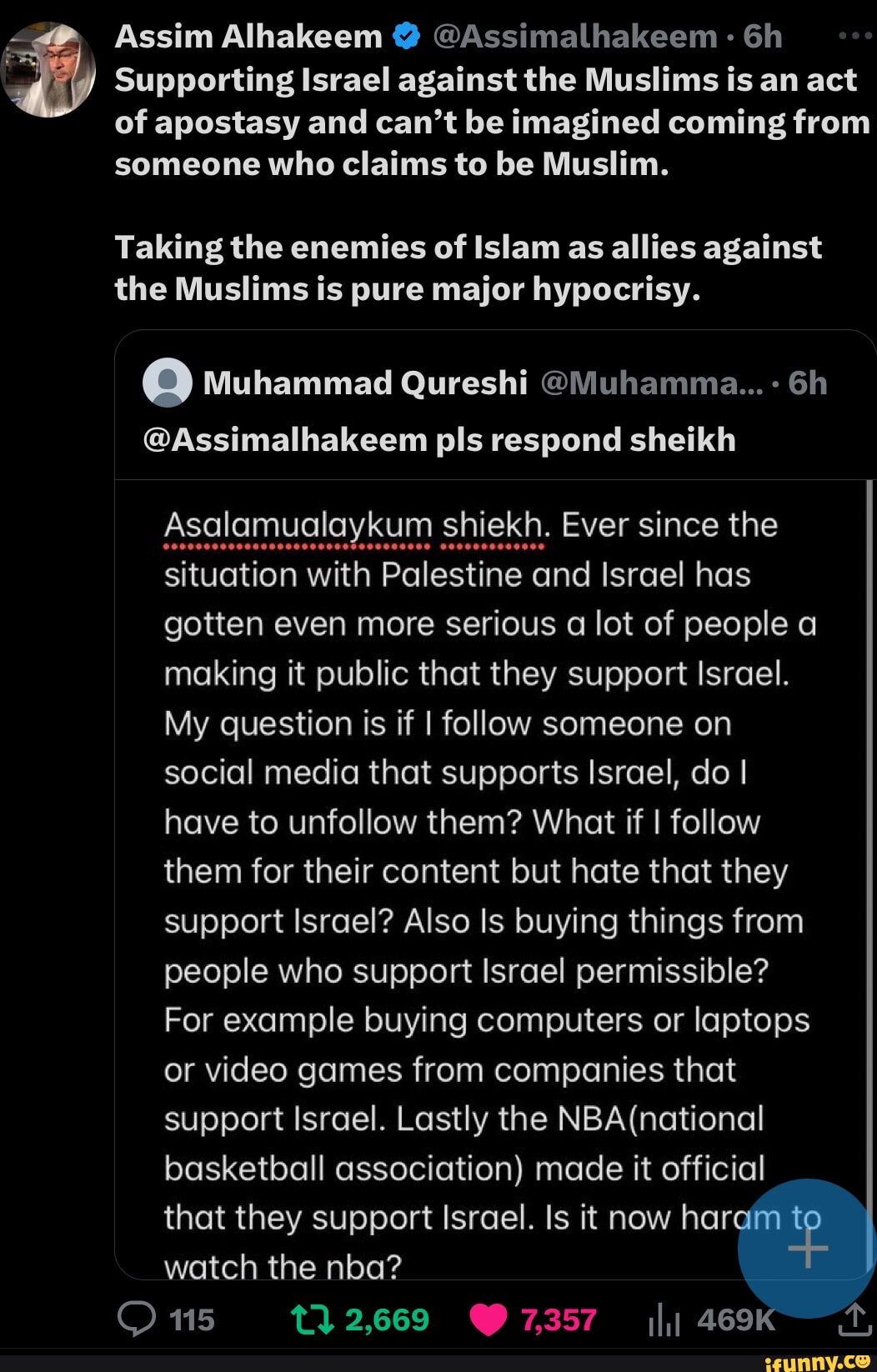877x1372 pixels.
Task: Tap the blue compose plus button
Action: [x=806, y=1249]
